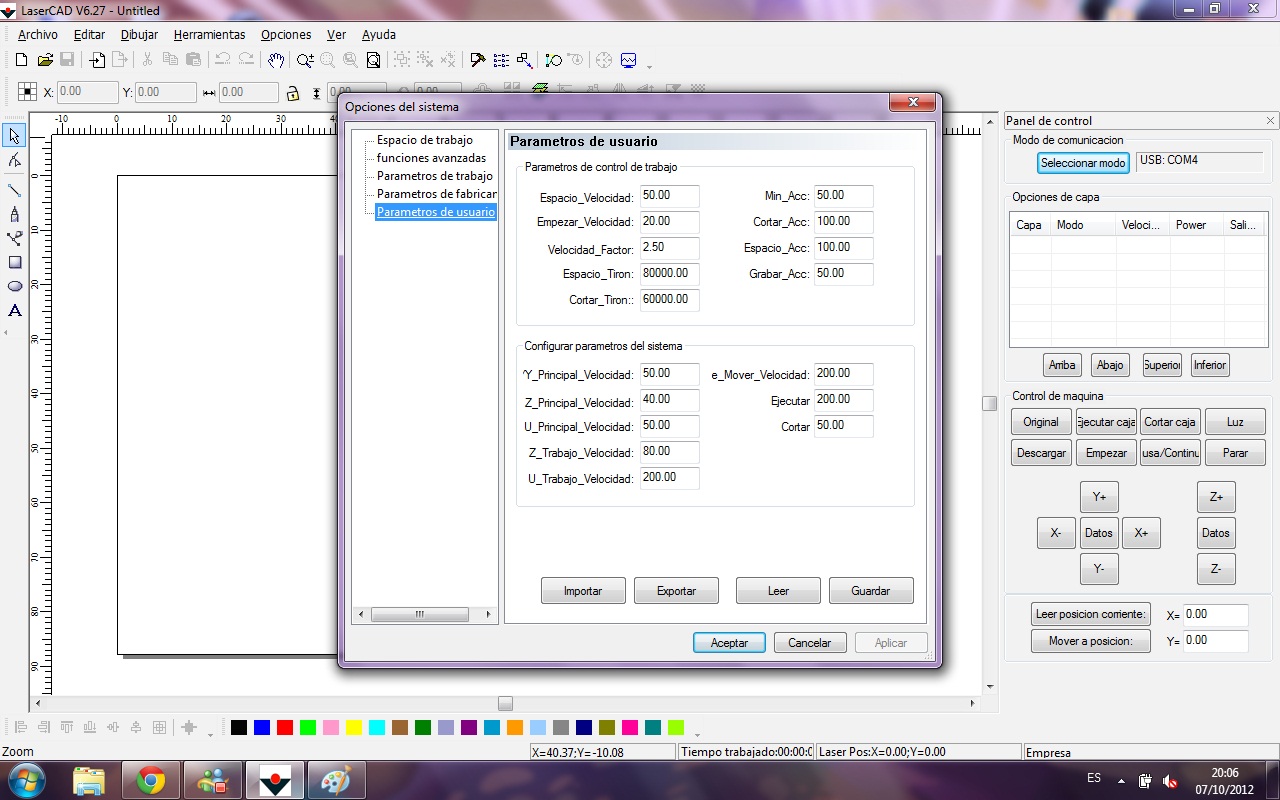Activate the text tool
This screenshot has height=800, width=1280.
[x=14, y=311]
